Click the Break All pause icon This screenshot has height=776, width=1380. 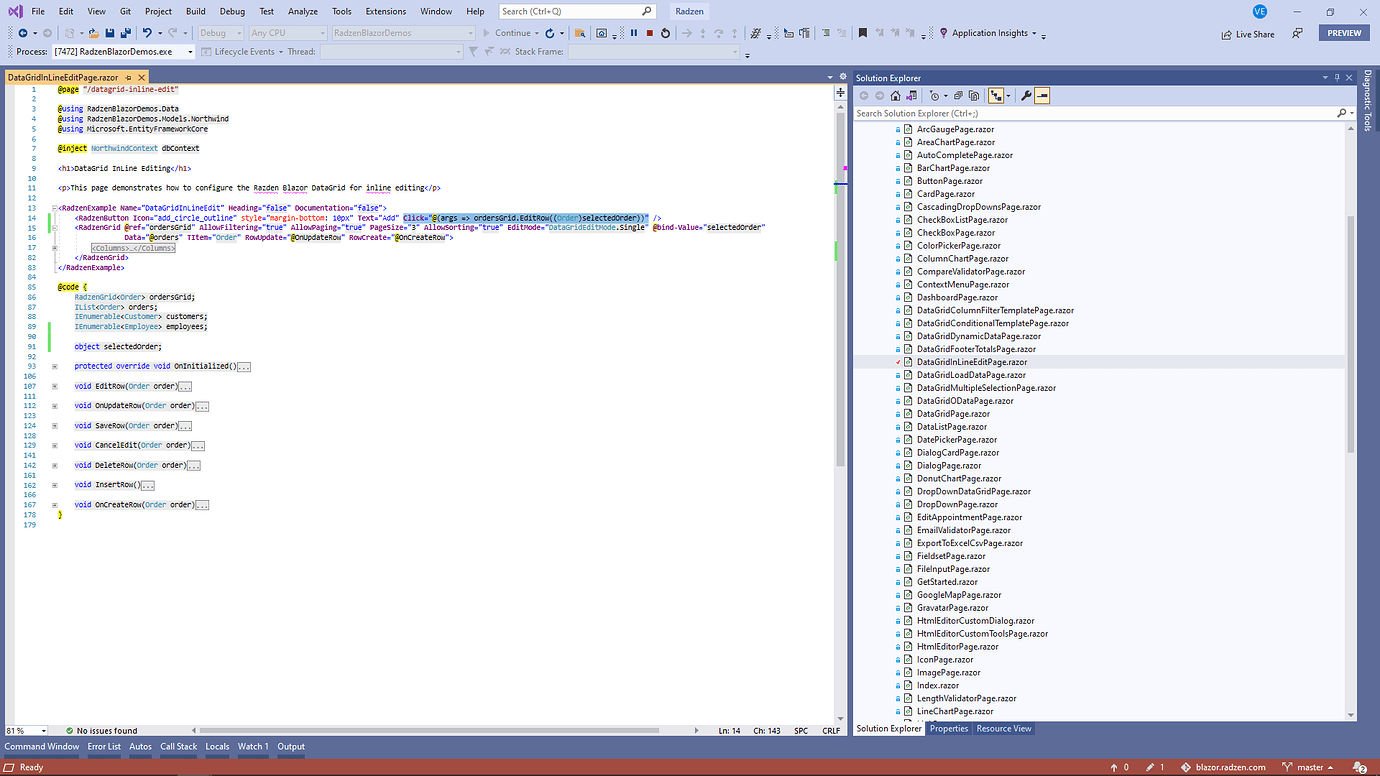tap(633, 33)
